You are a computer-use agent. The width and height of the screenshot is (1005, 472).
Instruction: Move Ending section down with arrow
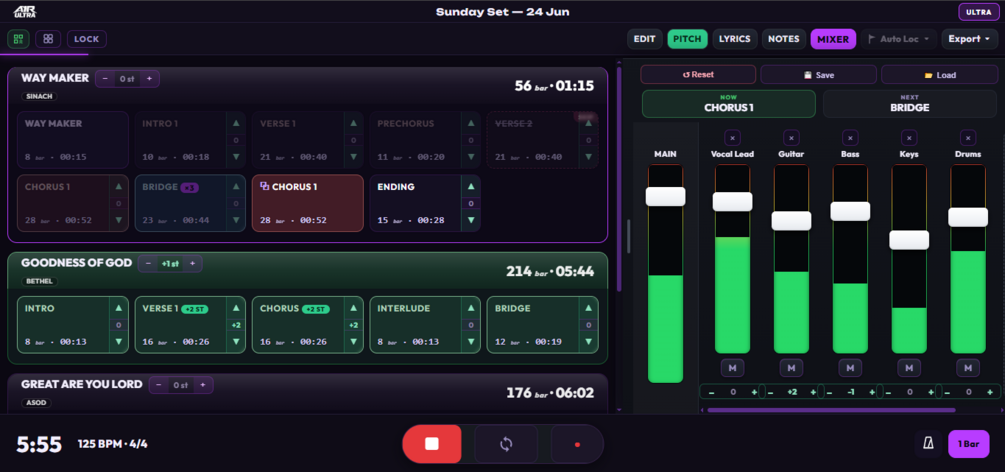(471, 220)
